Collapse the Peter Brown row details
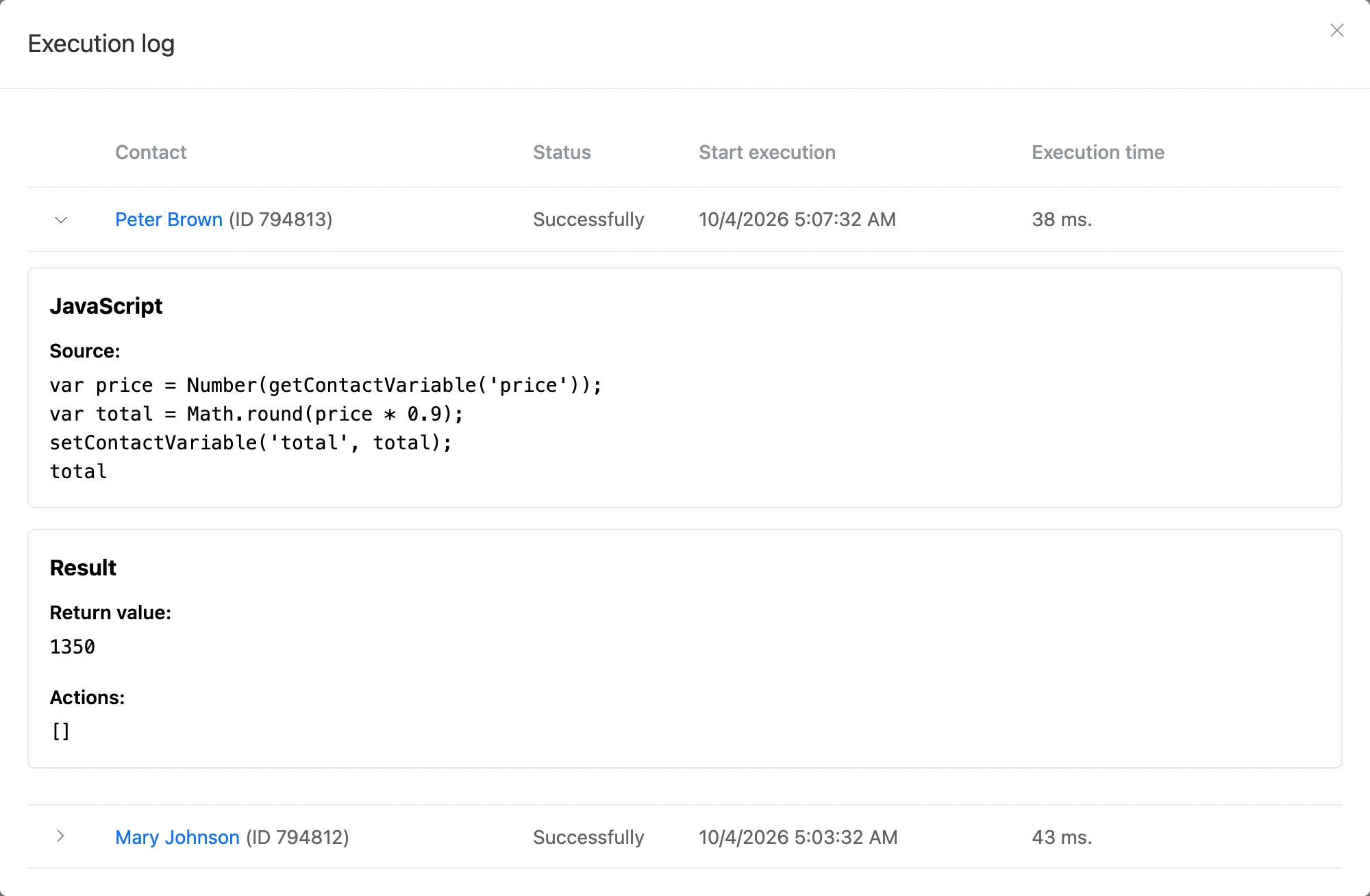 coord(61,220)
